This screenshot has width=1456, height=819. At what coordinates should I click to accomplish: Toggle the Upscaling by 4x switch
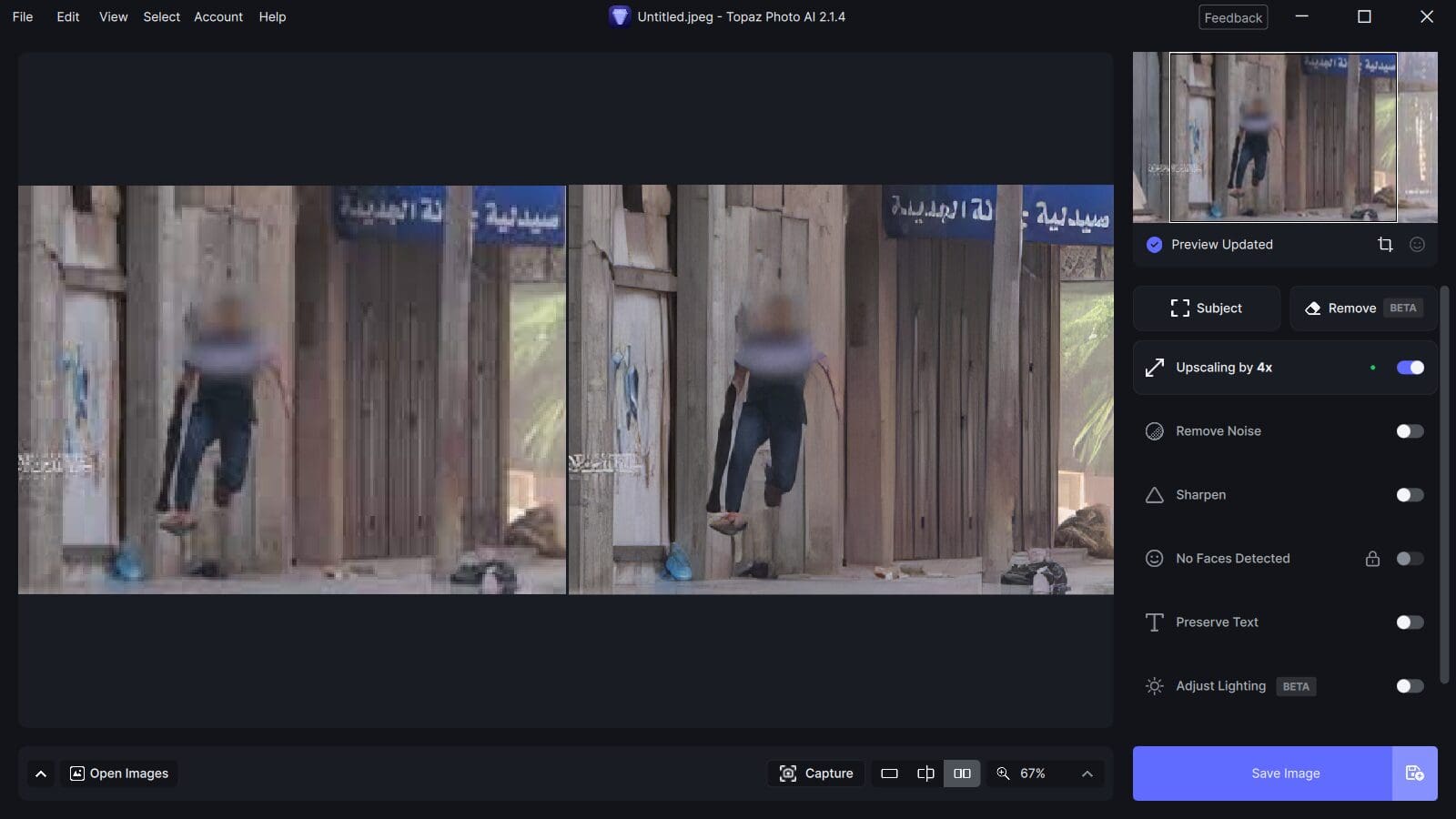tap(1410, 368)
